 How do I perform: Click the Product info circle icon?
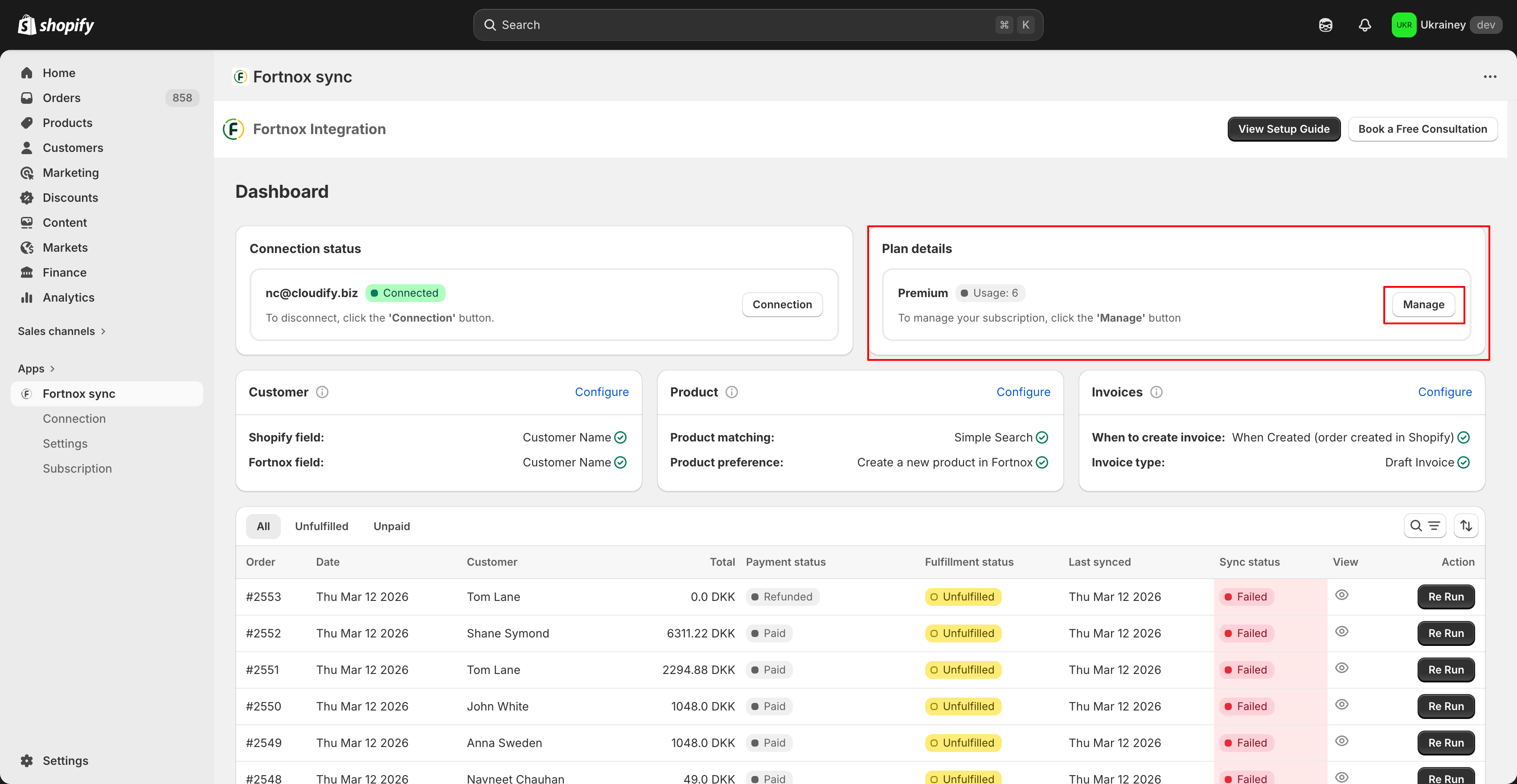tap(731, 392)
